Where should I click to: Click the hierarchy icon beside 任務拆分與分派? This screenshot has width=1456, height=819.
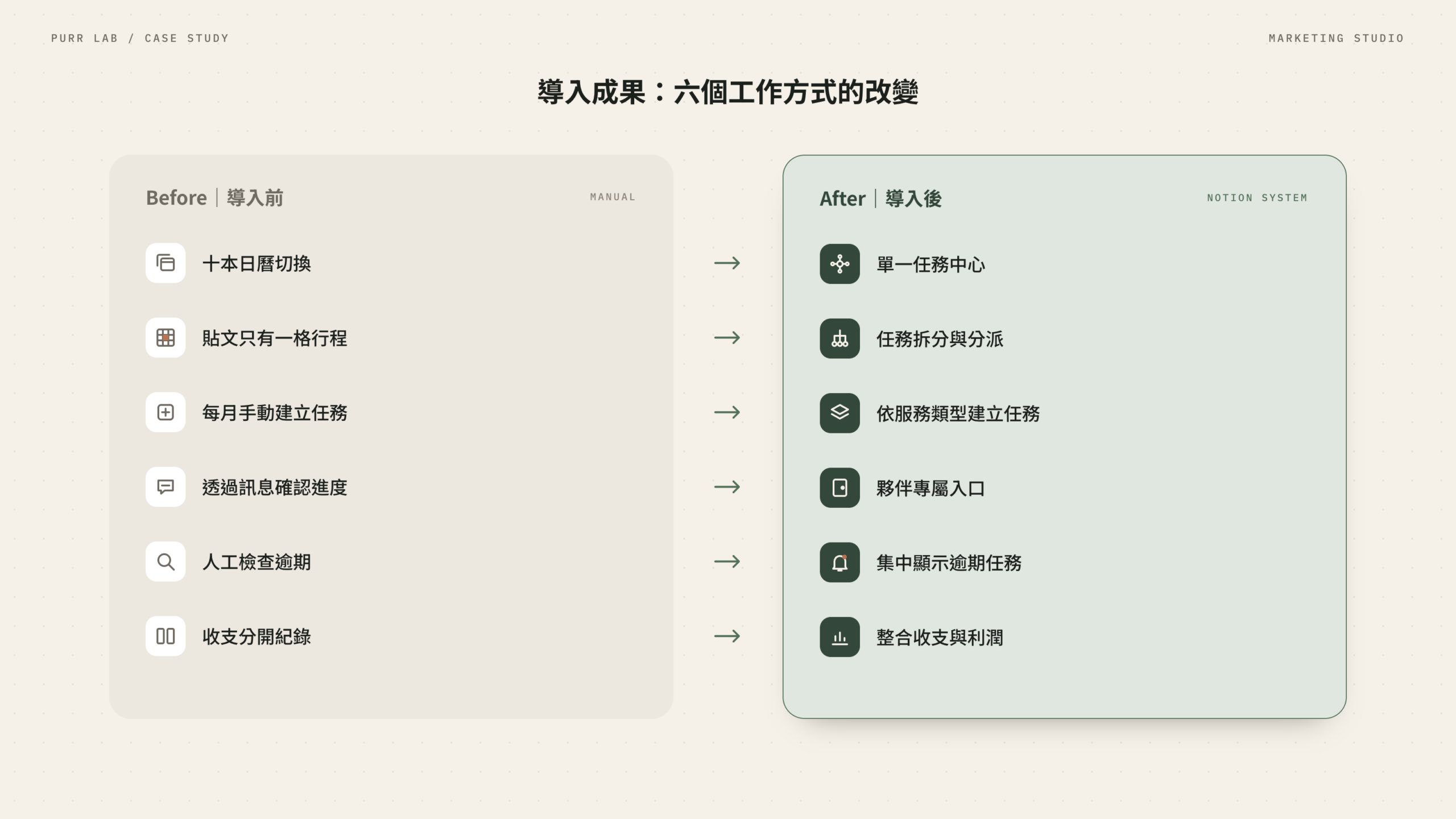[839, 338]
